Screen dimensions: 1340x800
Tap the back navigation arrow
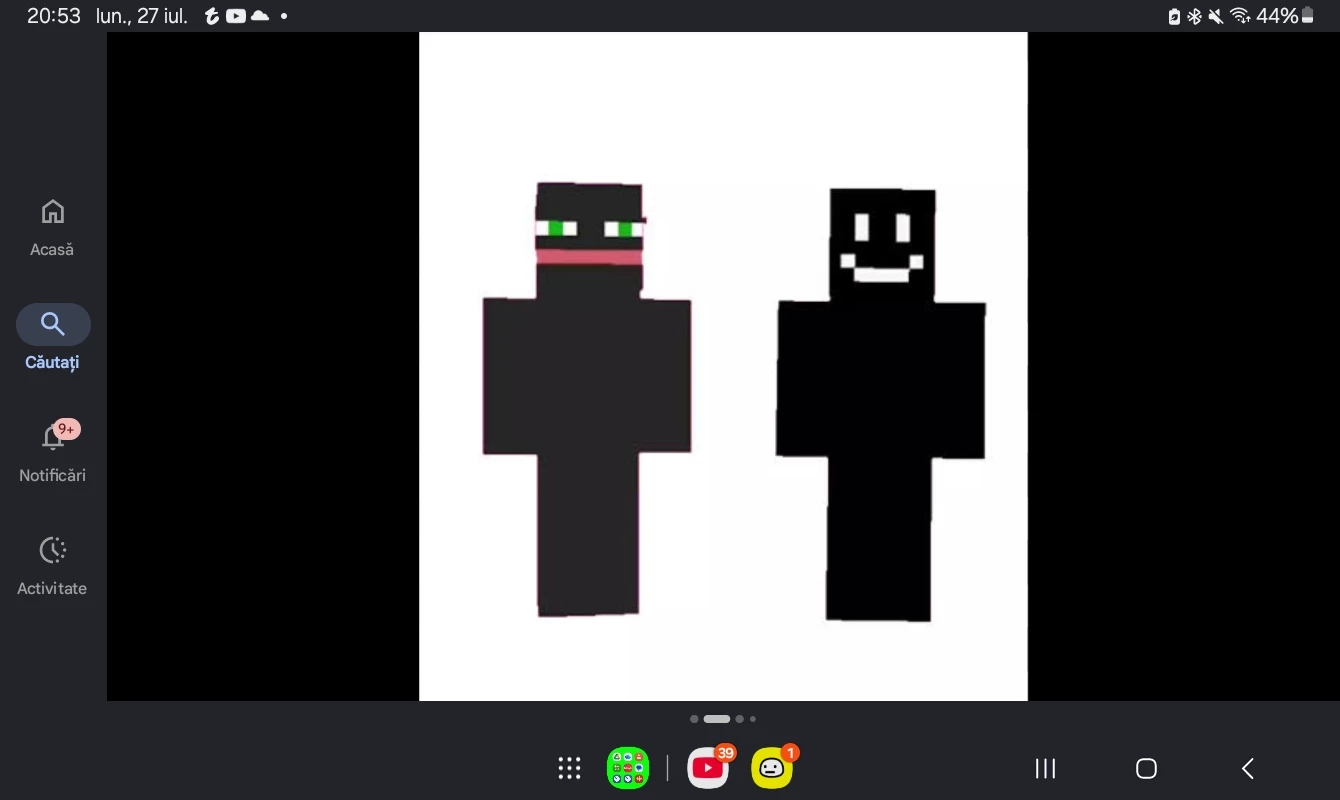1247,768
